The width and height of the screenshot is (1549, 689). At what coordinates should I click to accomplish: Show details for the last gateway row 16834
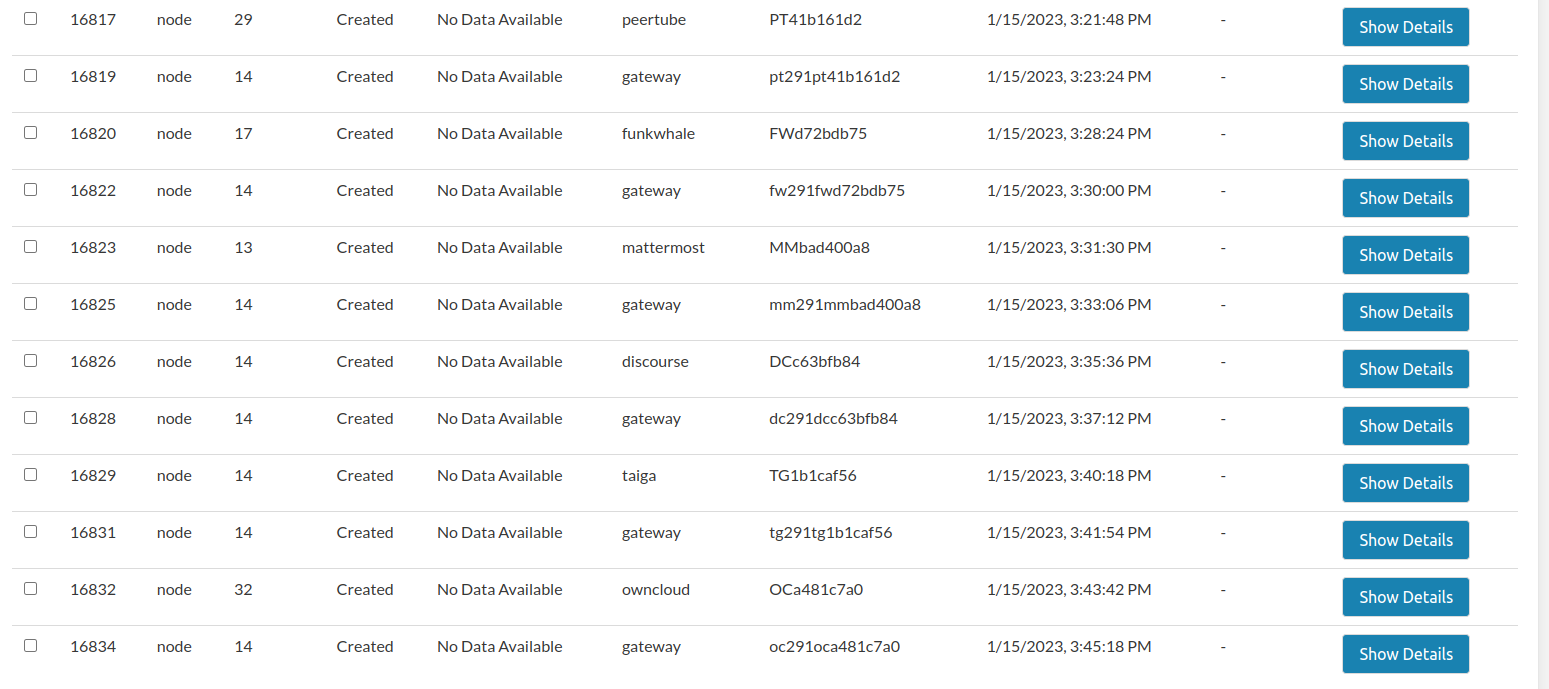click(1405, 654)
